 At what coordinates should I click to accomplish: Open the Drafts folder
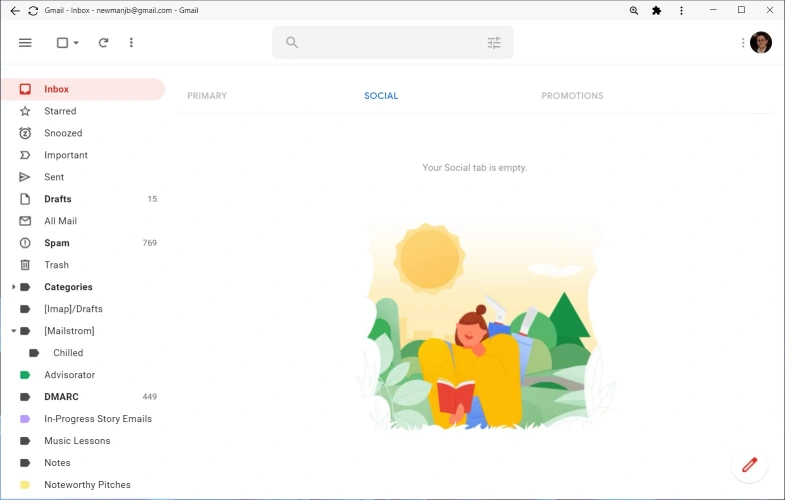point(57,199)
